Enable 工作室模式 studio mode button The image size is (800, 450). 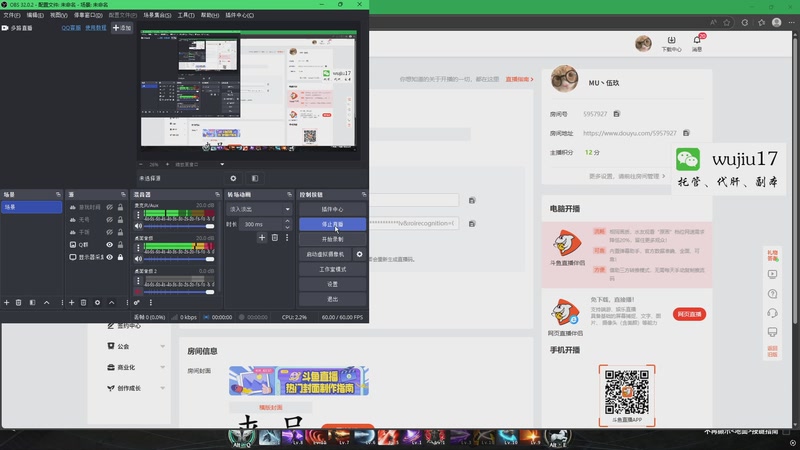pos(332,269)
